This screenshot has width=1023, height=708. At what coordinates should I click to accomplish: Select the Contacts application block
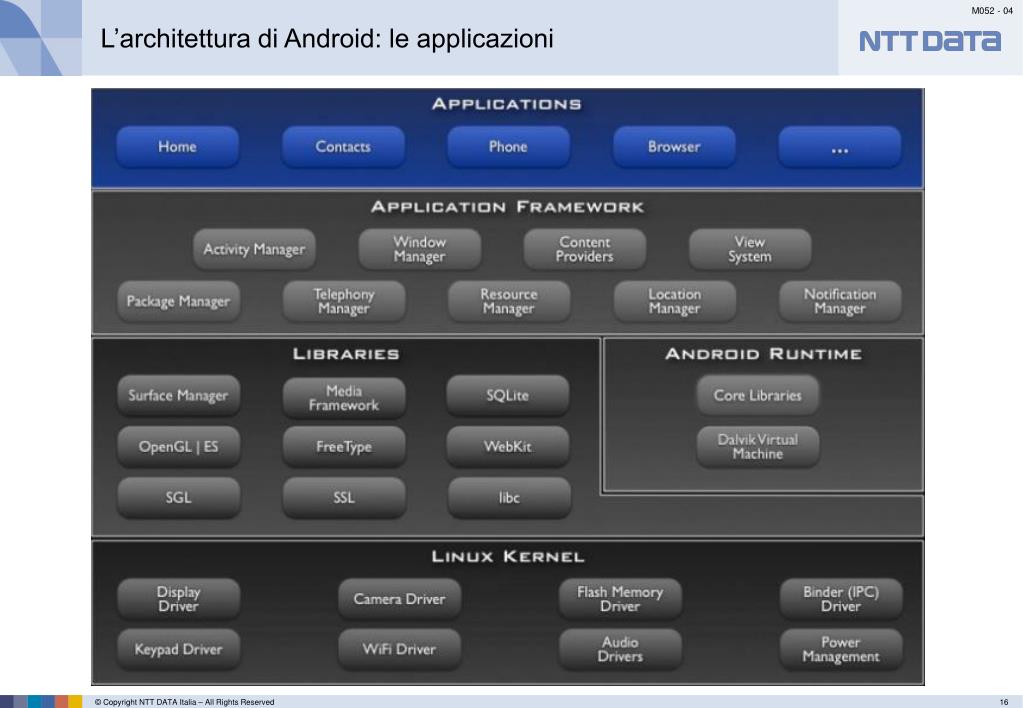[x=343, y=147]
